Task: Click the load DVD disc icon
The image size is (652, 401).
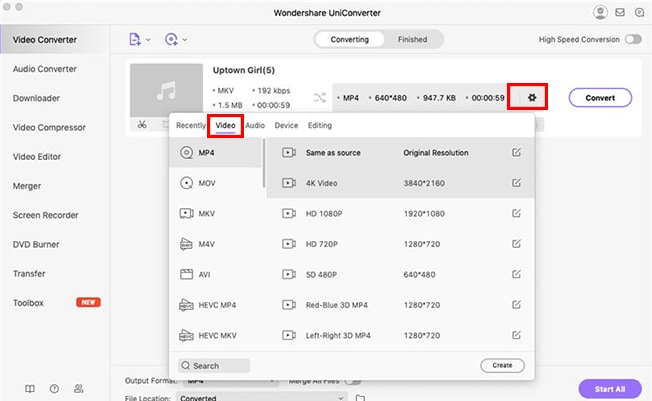Action: (x=171, y=40)
